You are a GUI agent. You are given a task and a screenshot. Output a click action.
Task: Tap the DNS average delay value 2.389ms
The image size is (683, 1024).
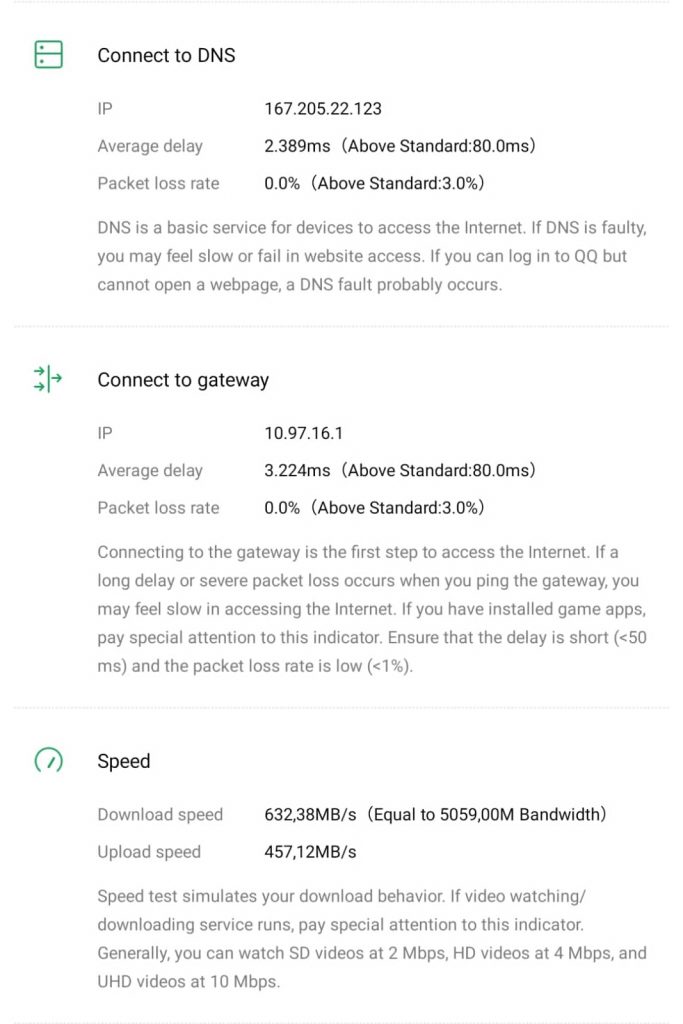coord(297,146)
